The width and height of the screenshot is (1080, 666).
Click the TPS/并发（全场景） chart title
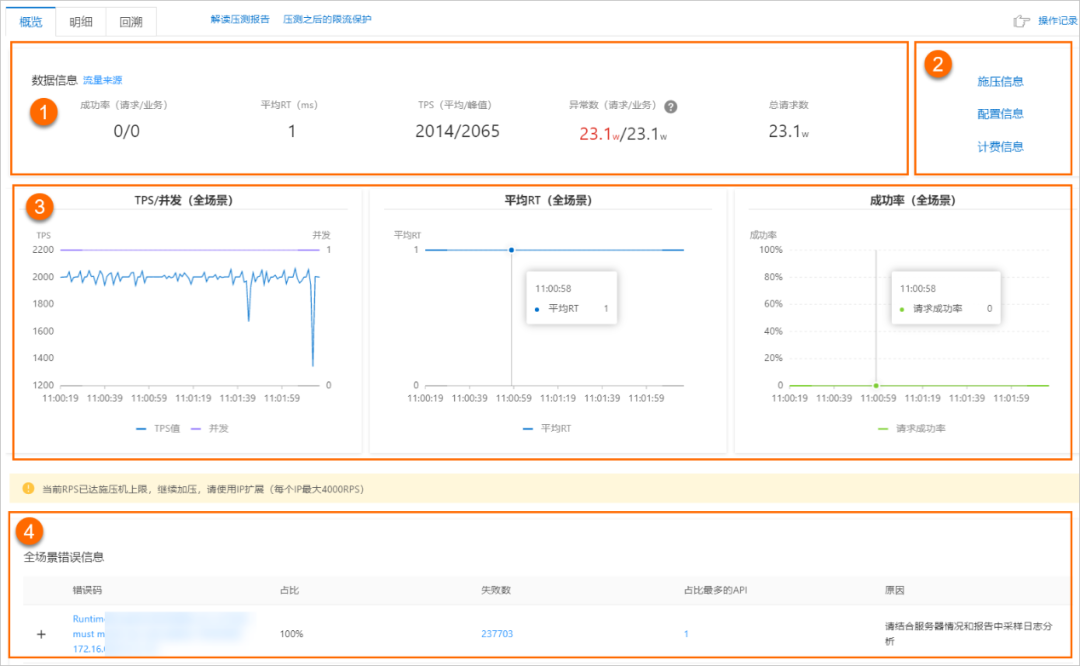click(x=184, y=200)
